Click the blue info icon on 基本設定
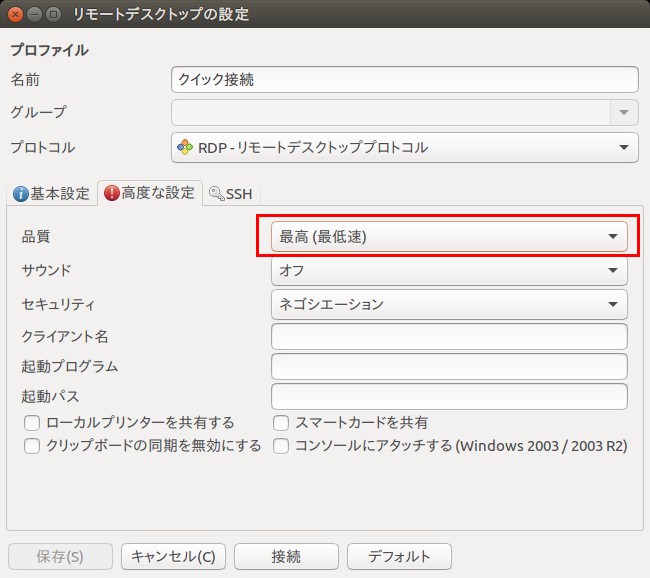The image size is (650, 578). click(x=20, y=194)
